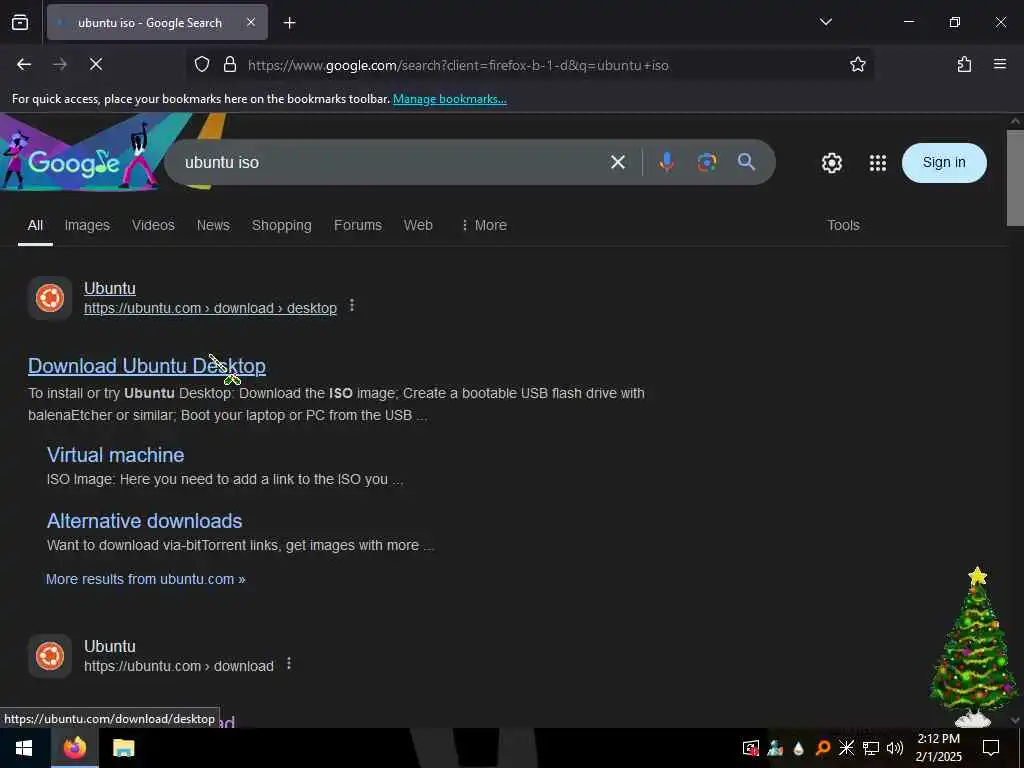Open More results from ubuntu.com
Screen dimensions: 1024x768
tap(146, 579)
